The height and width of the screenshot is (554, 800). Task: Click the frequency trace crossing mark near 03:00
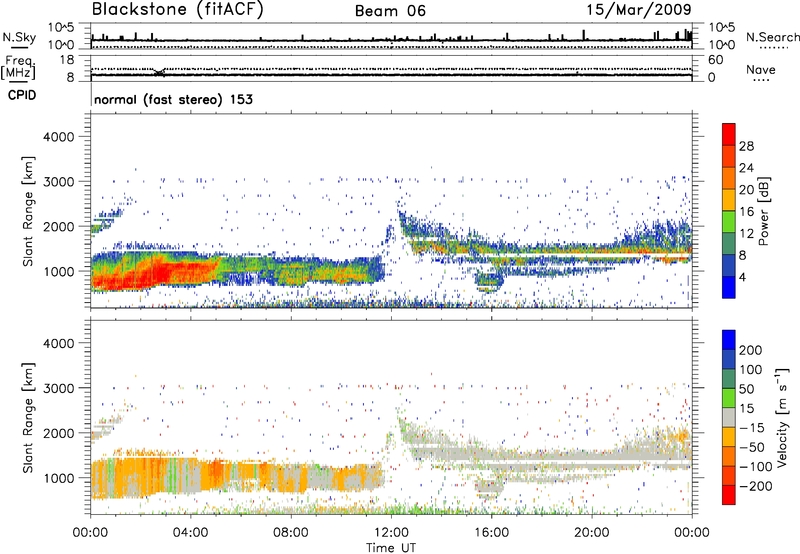[160, 72]
